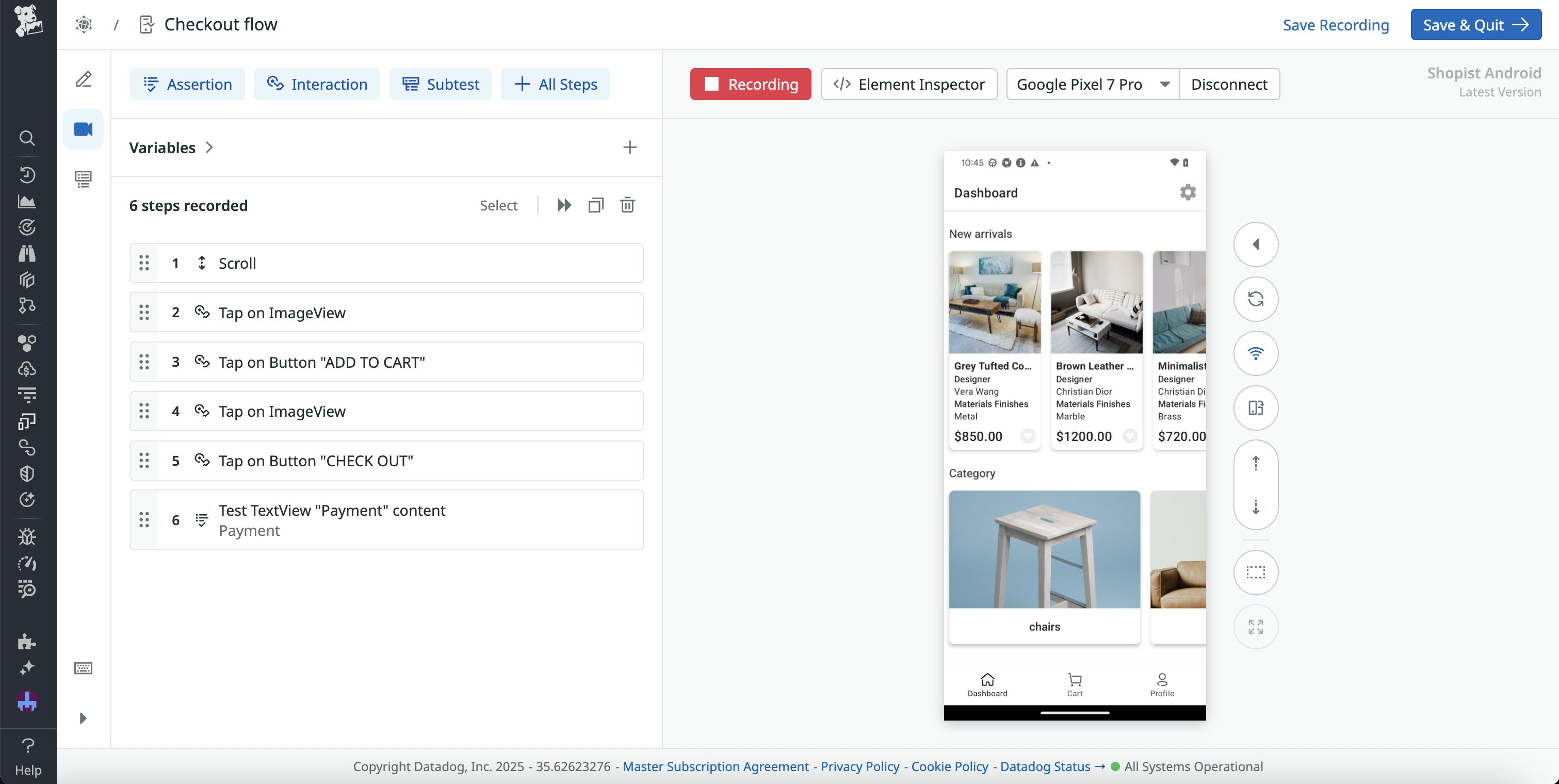
Task: Toggle the Wi-Fi network connection button
Action: [1255, 353]
